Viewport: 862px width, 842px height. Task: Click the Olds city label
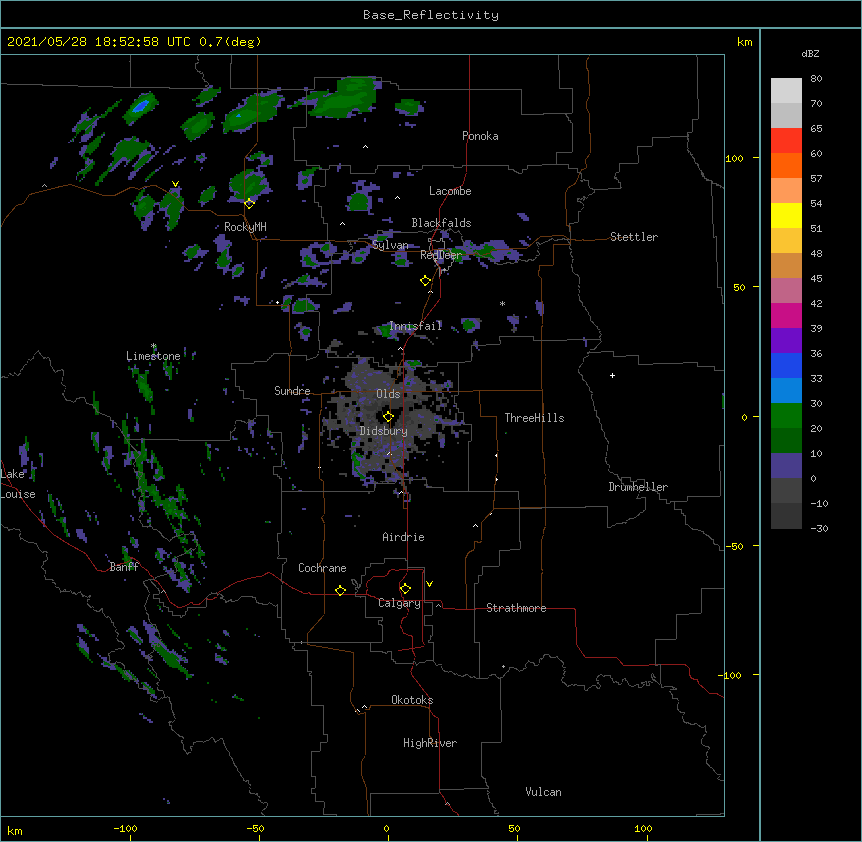pyautogui.click(x=388, y=394)
